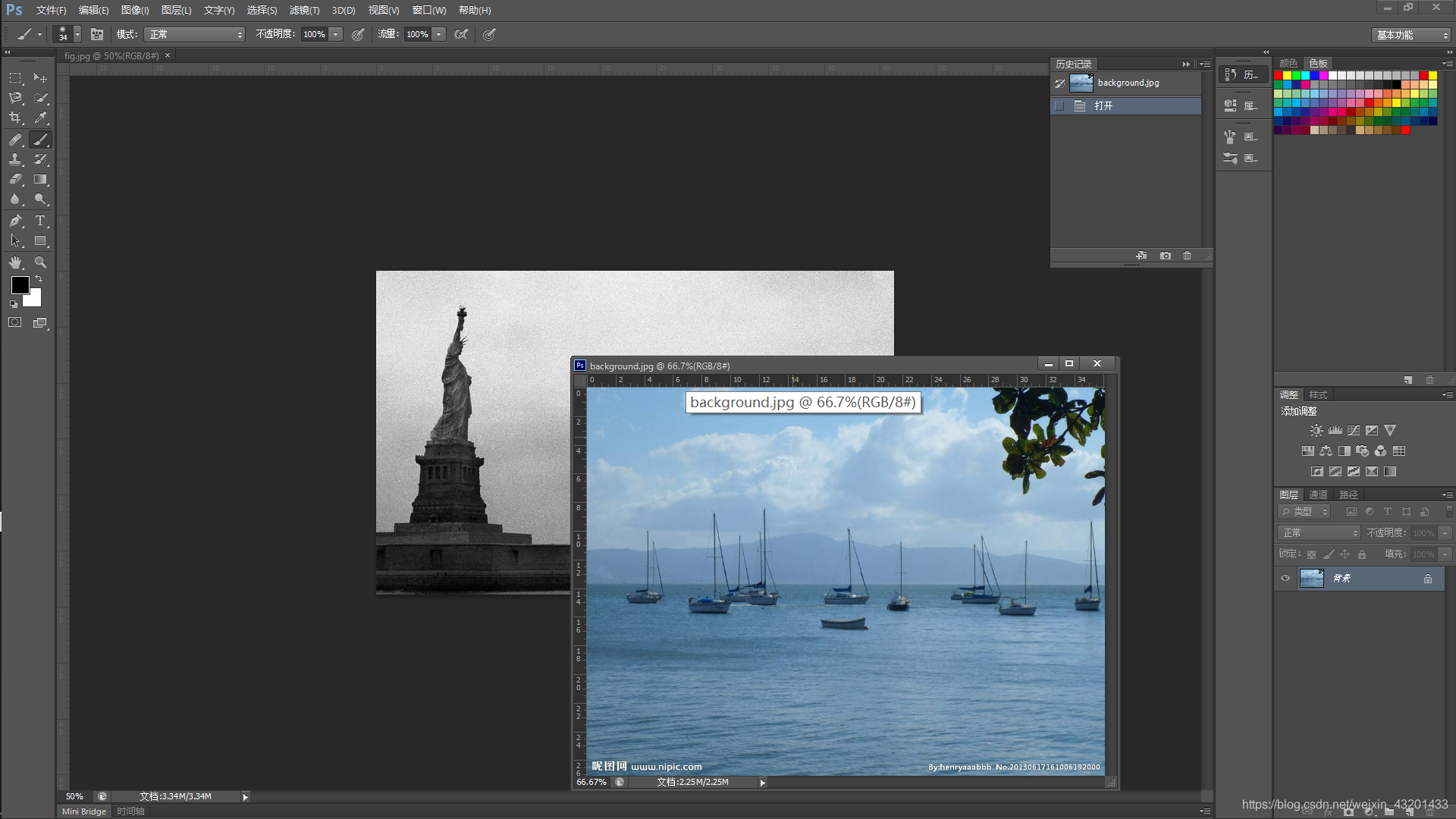The width and height of the screenshot is (1456, 819).
Task: Select the Hand tool
Action: click(15, 262)
